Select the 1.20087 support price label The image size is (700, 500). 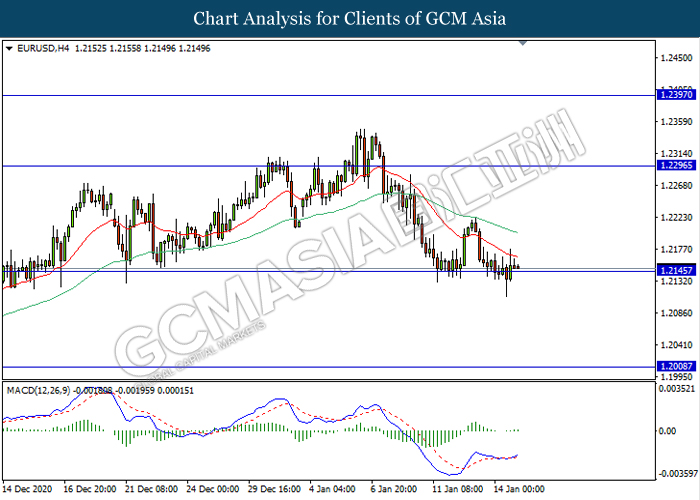[x=676, y=366]
